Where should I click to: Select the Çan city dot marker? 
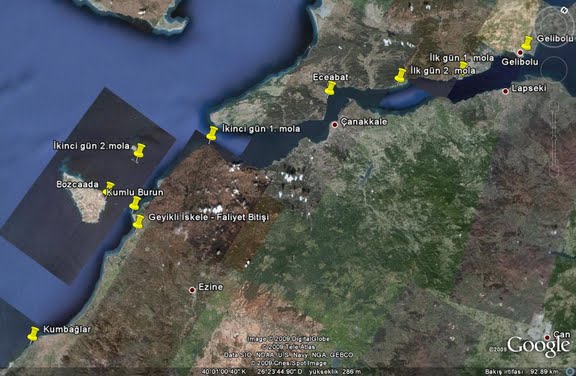(547, 337)
